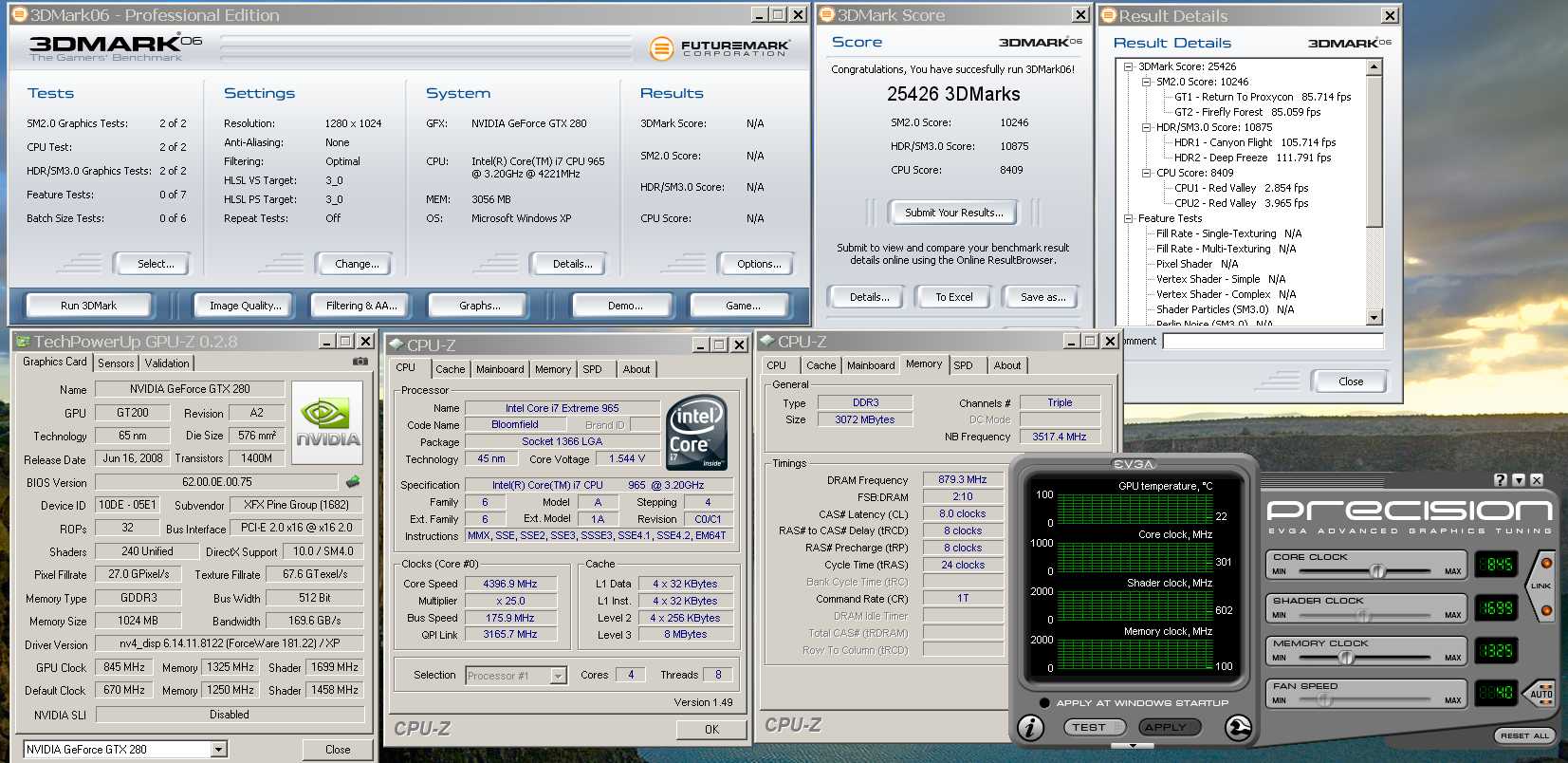Click the Filtering & AA... button
The image size is (1568, 763).
point(361,306)
